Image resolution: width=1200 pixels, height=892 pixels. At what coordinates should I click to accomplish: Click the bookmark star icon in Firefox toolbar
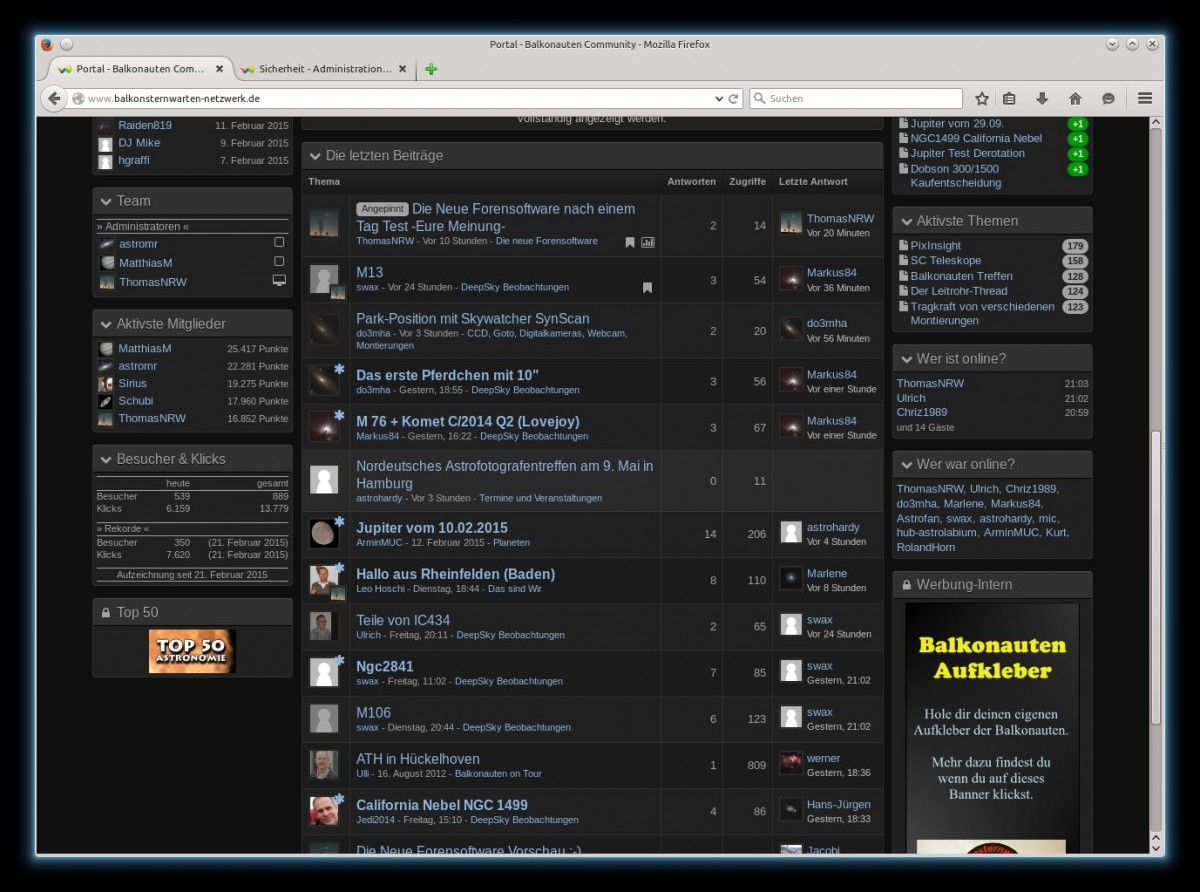(982, 99)
